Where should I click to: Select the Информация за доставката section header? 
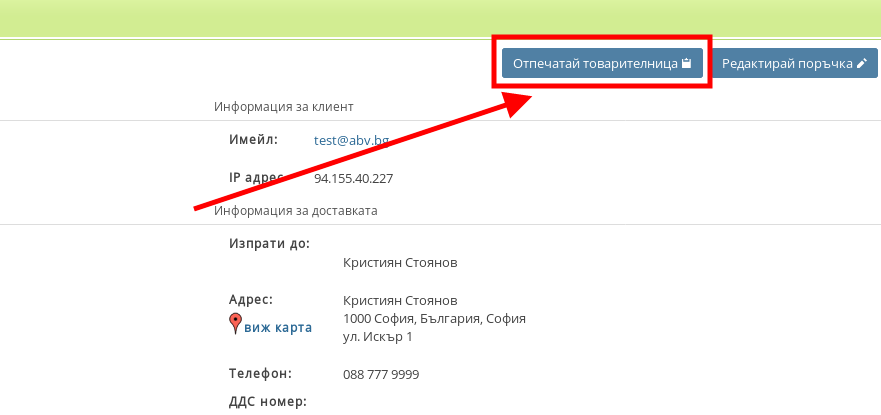(x=295, y=210)
